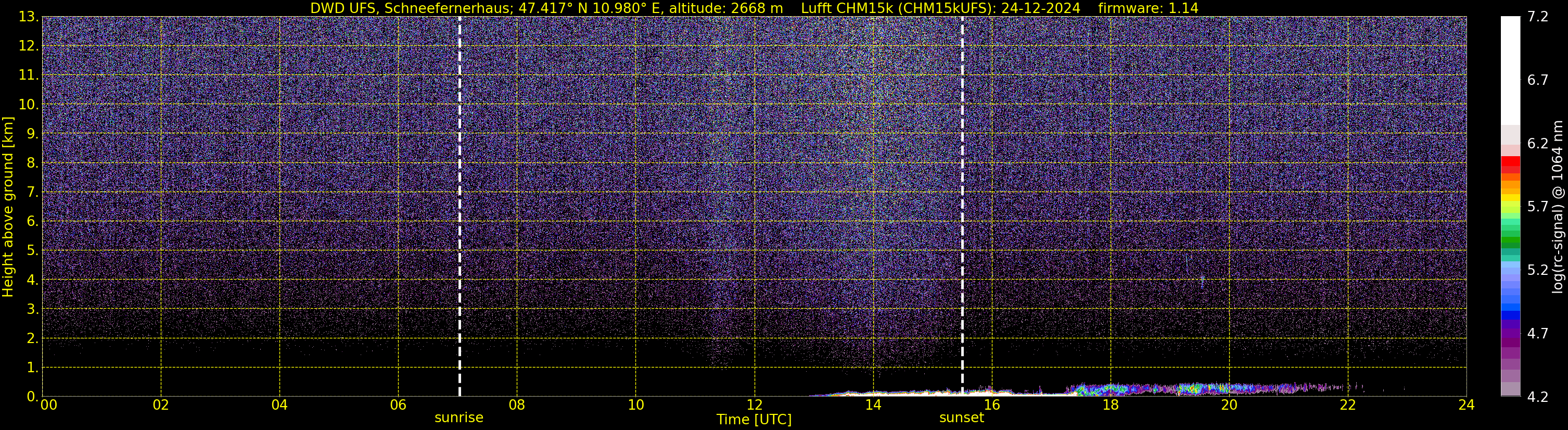
Task: Select the "sunset" label below the time axis
Action: 962,418
